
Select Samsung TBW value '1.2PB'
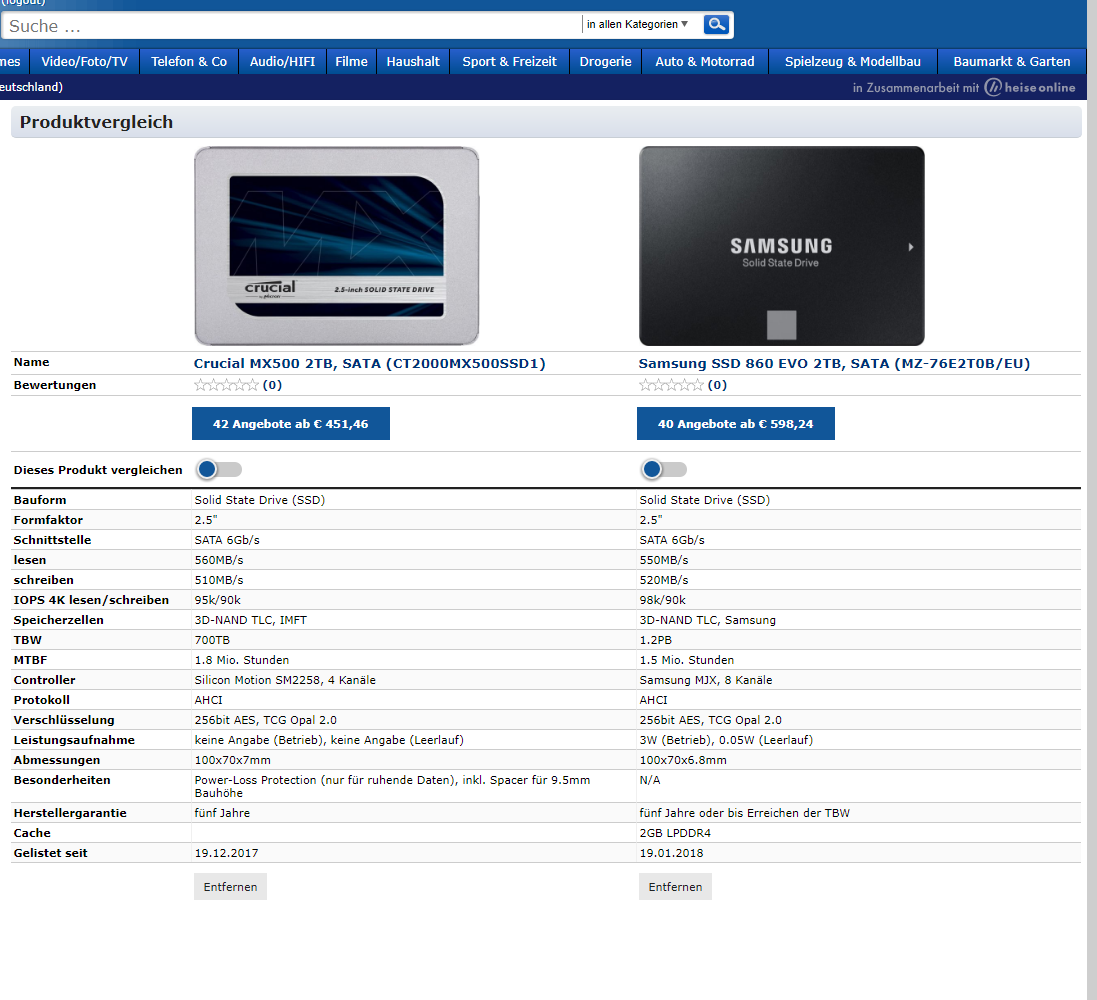pos(656,640)
